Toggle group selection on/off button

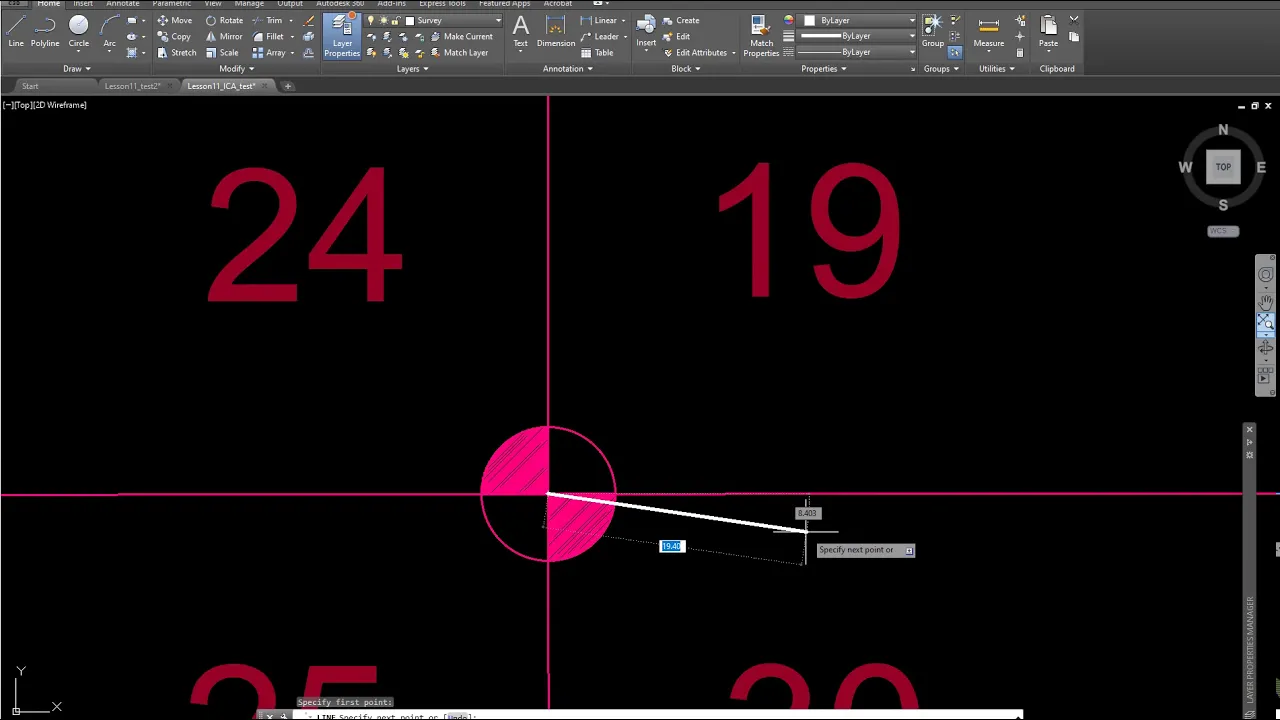coord(955,52)
